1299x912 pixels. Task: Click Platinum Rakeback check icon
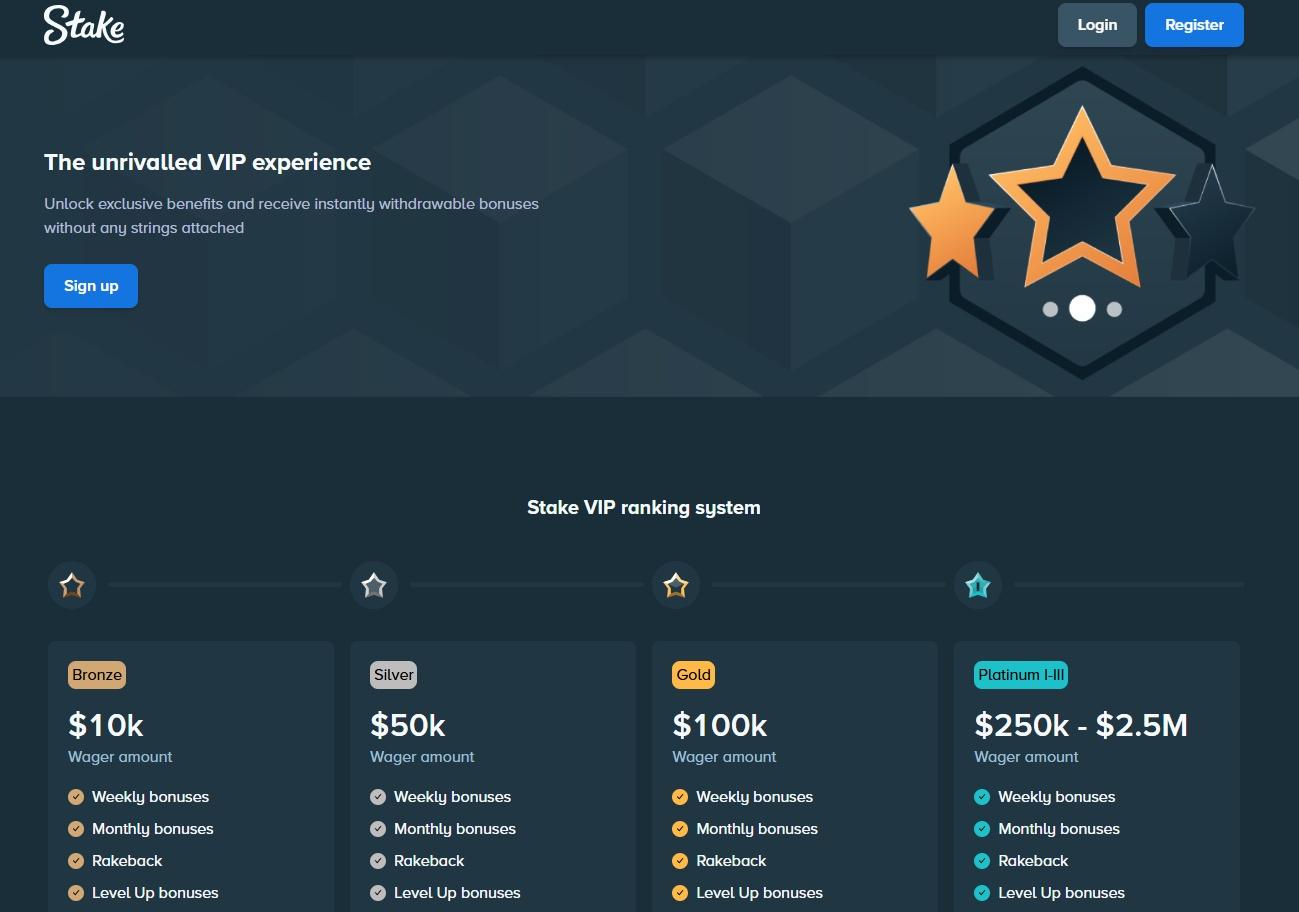(x=982, y=861)
